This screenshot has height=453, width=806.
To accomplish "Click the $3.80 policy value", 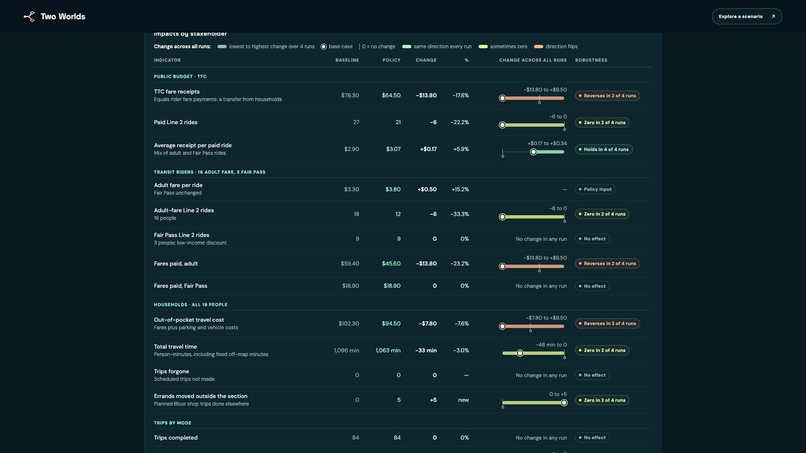I will (x=393, y=189).
